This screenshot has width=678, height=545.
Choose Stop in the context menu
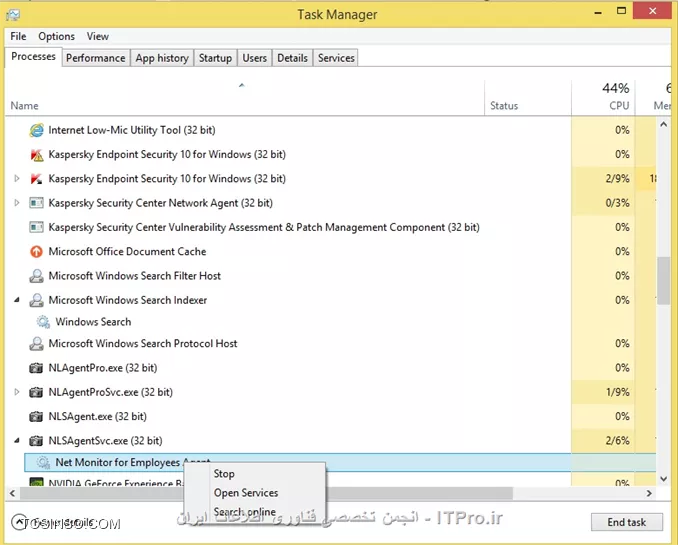pos(224,474)
